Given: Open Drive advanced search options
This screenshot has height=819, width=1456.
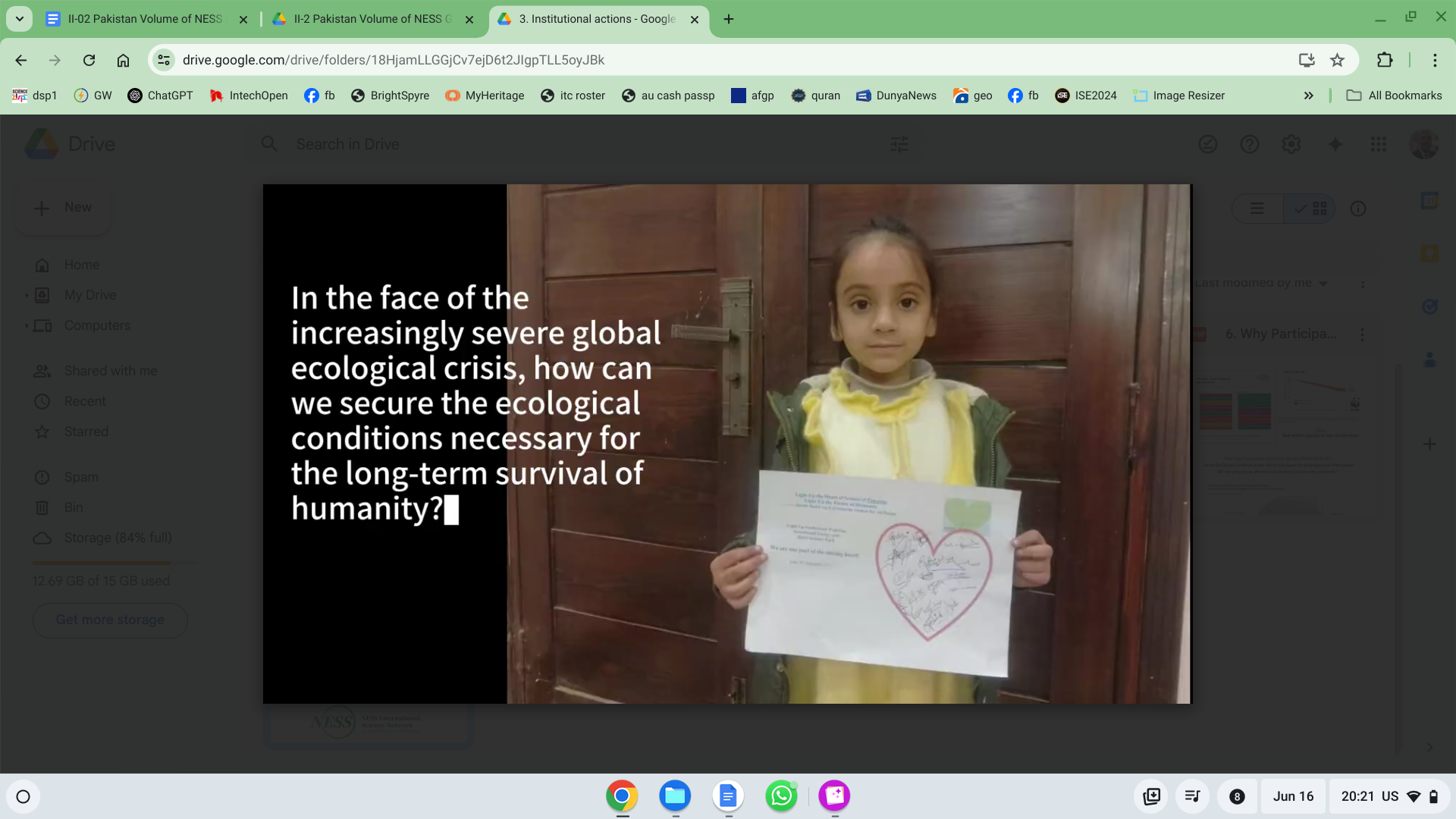Looking at the screenshot, I should 899,144.
